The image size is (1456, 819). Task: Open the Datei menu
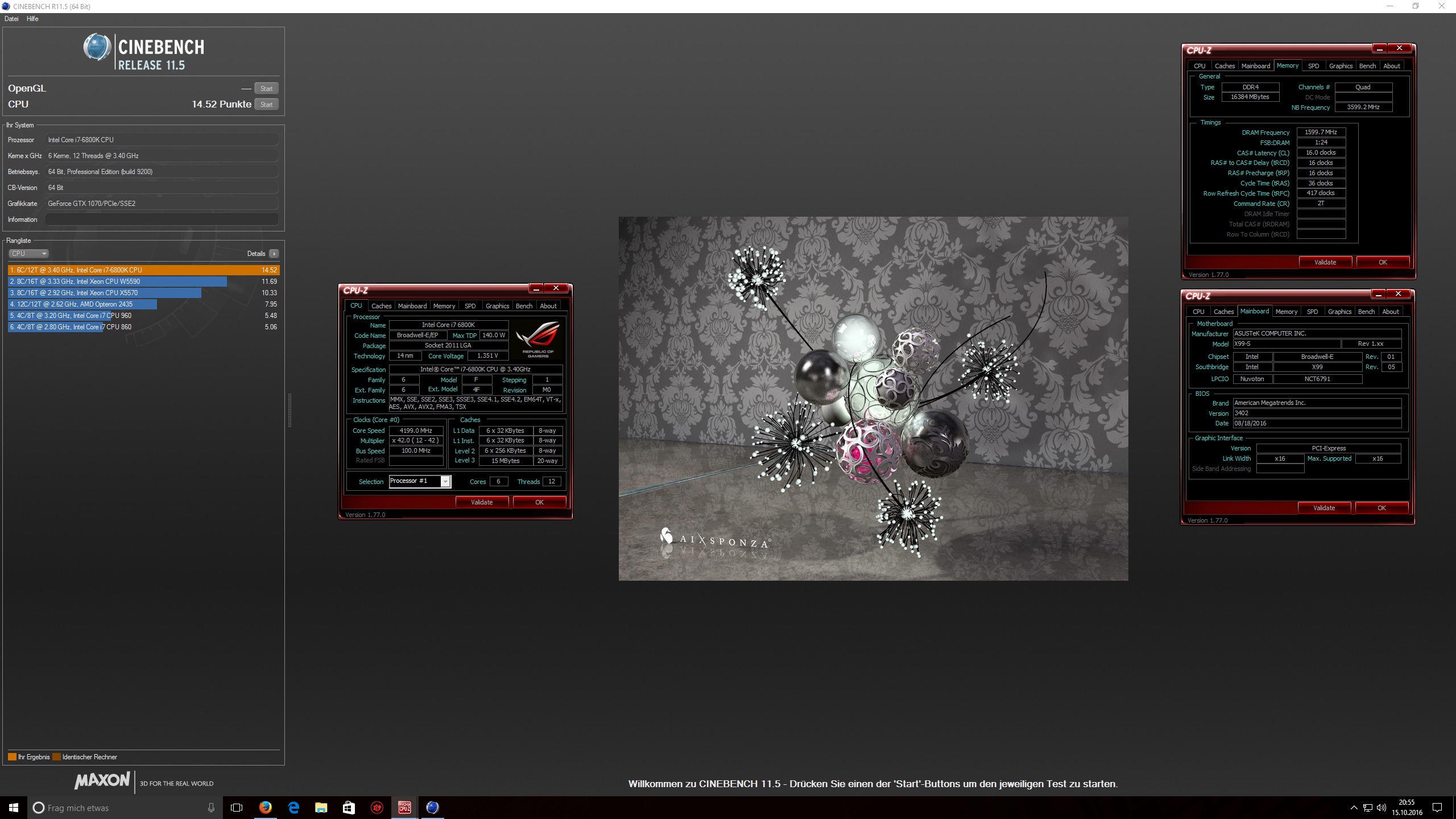[x=11, y=19]
